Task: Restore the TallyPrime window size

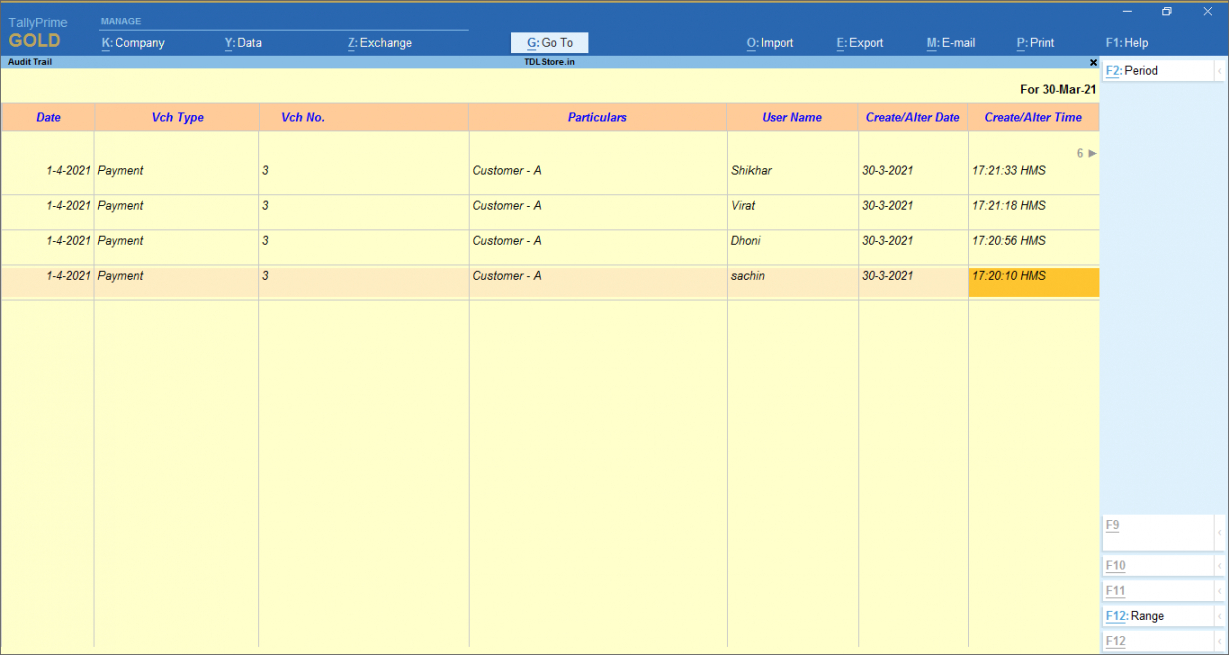Action: [x=1166, y=12]
